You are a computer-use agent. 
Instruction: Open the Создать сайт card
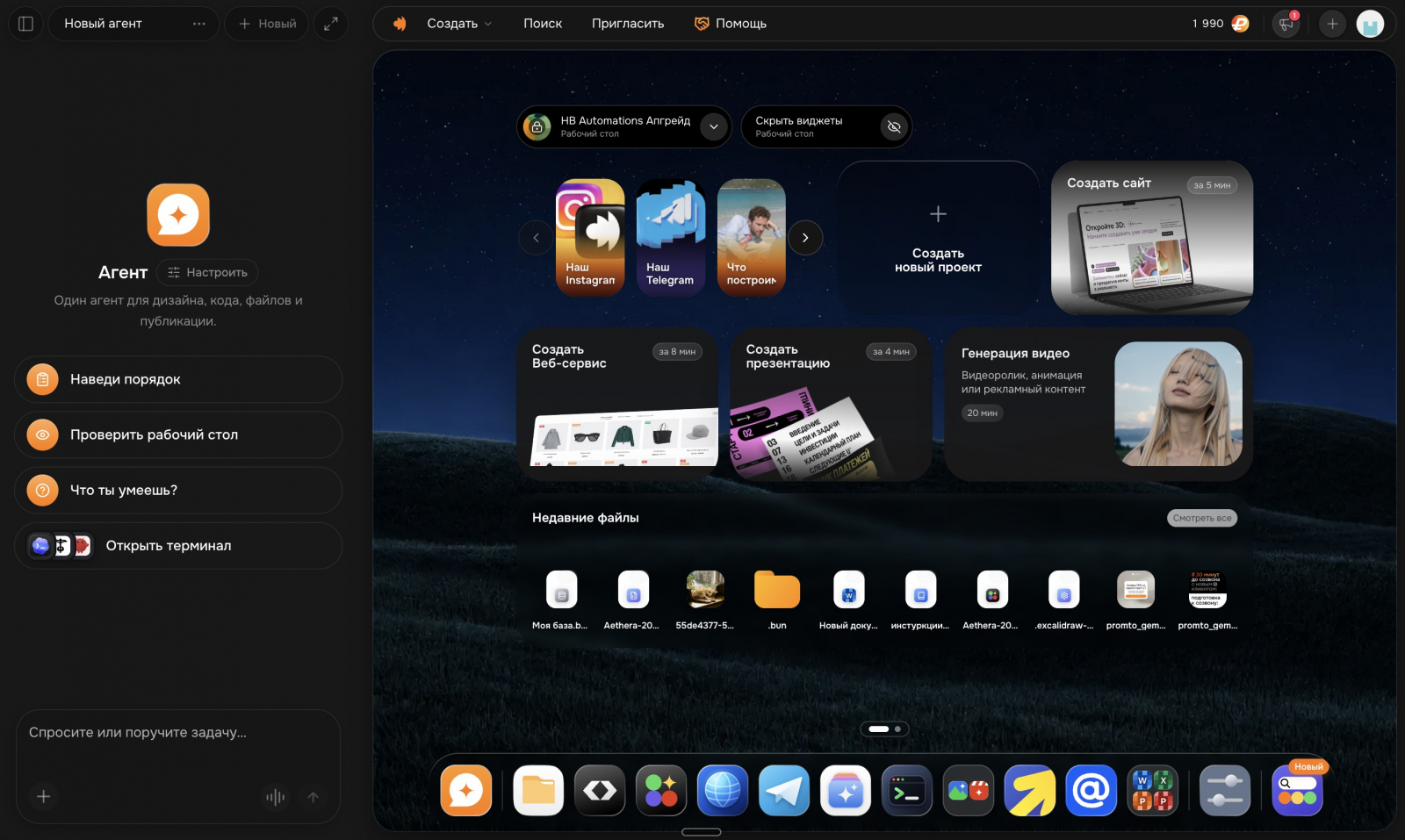[x=1152, y=238]
